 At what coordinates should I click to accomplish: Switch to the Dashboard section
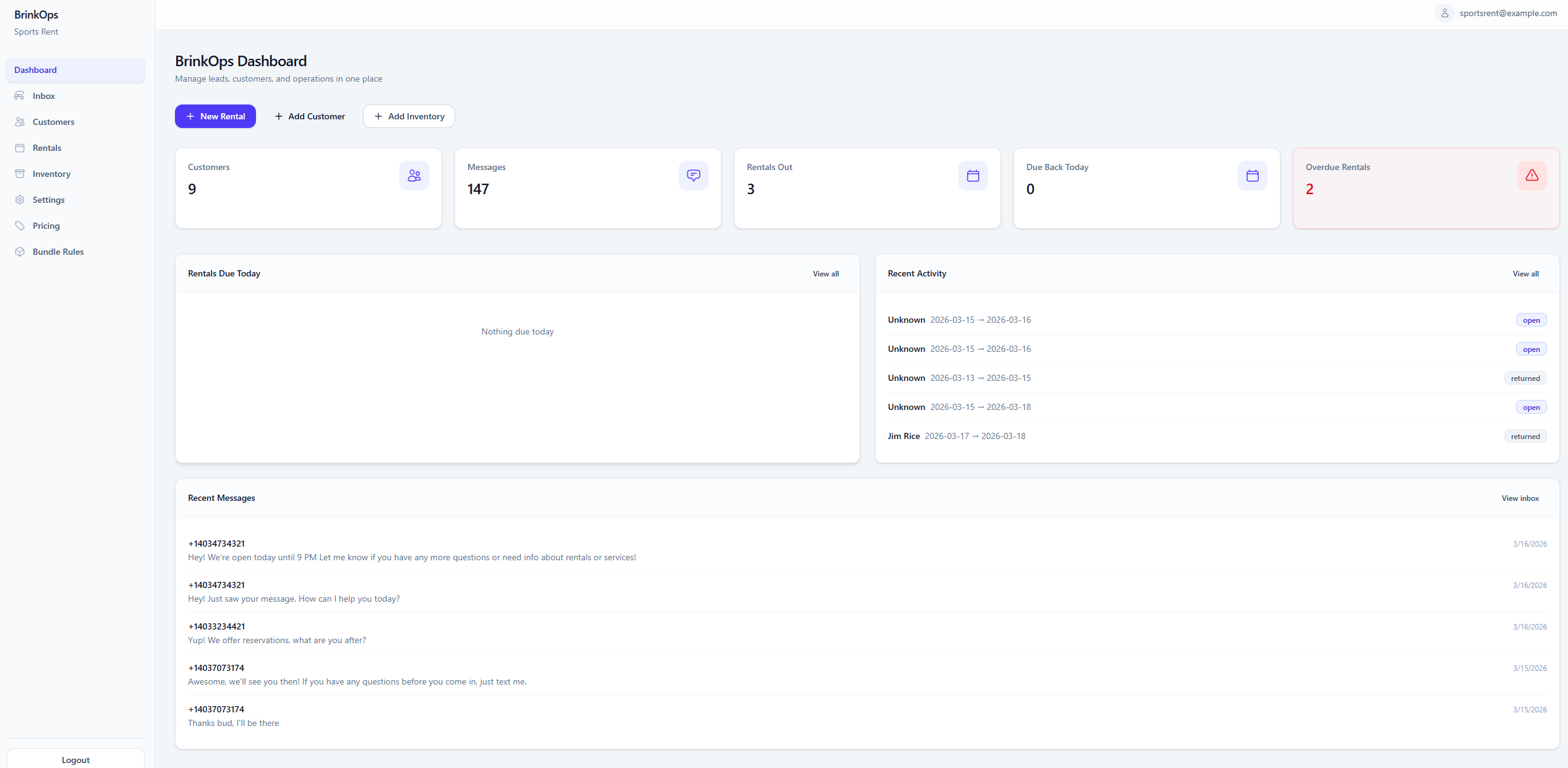[35, 69]
